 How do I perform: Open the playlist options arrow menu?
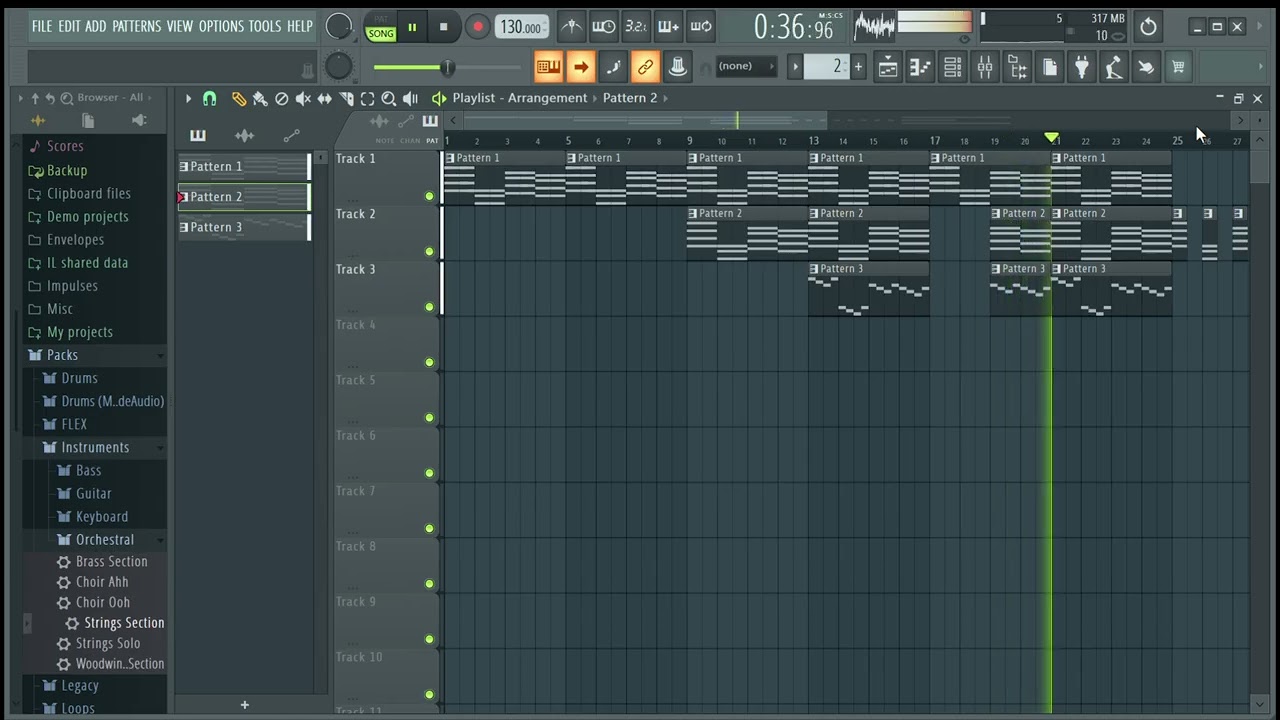187,98
